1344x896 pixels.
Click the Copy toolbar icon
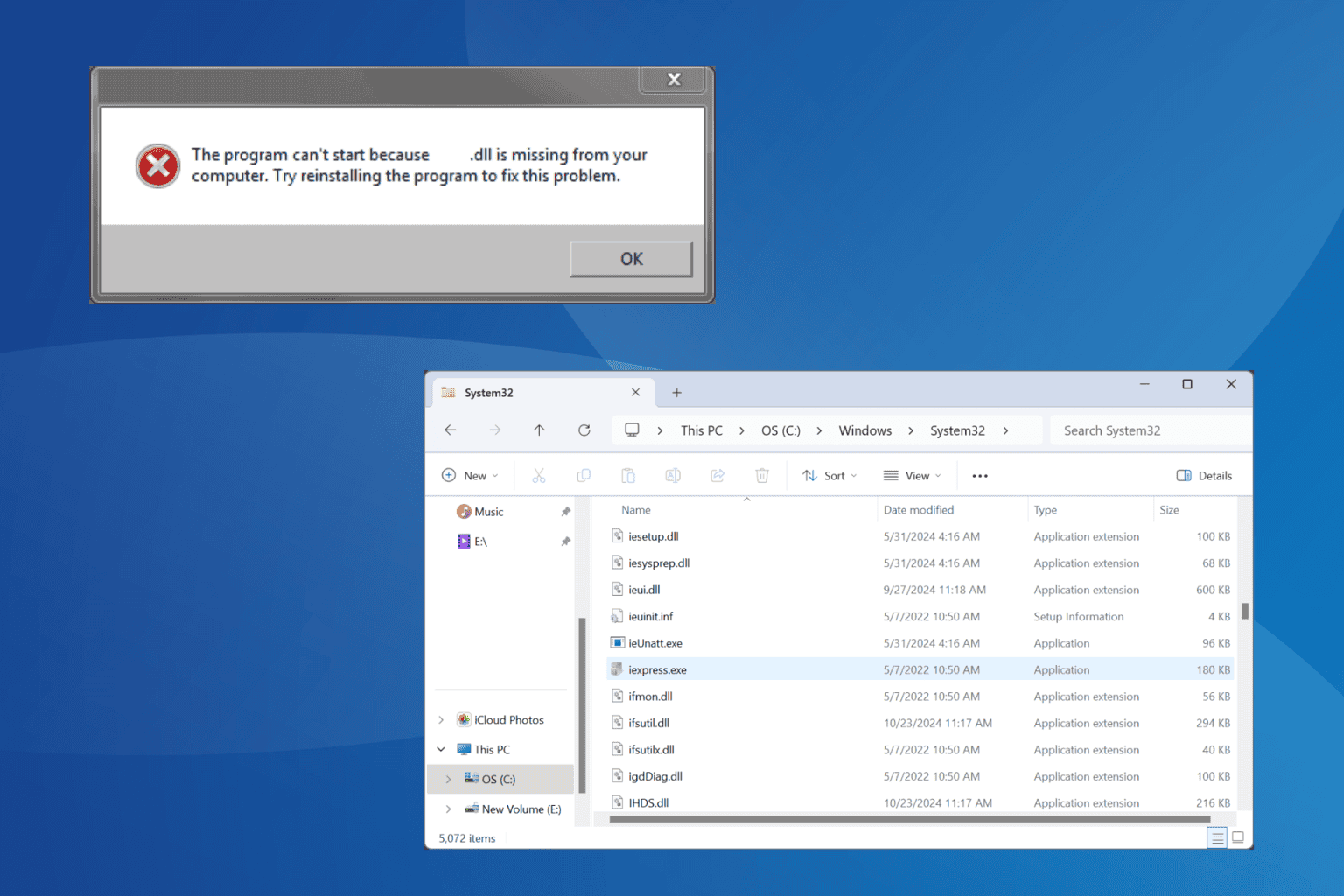pyautogui.click(x=584, y=476)
